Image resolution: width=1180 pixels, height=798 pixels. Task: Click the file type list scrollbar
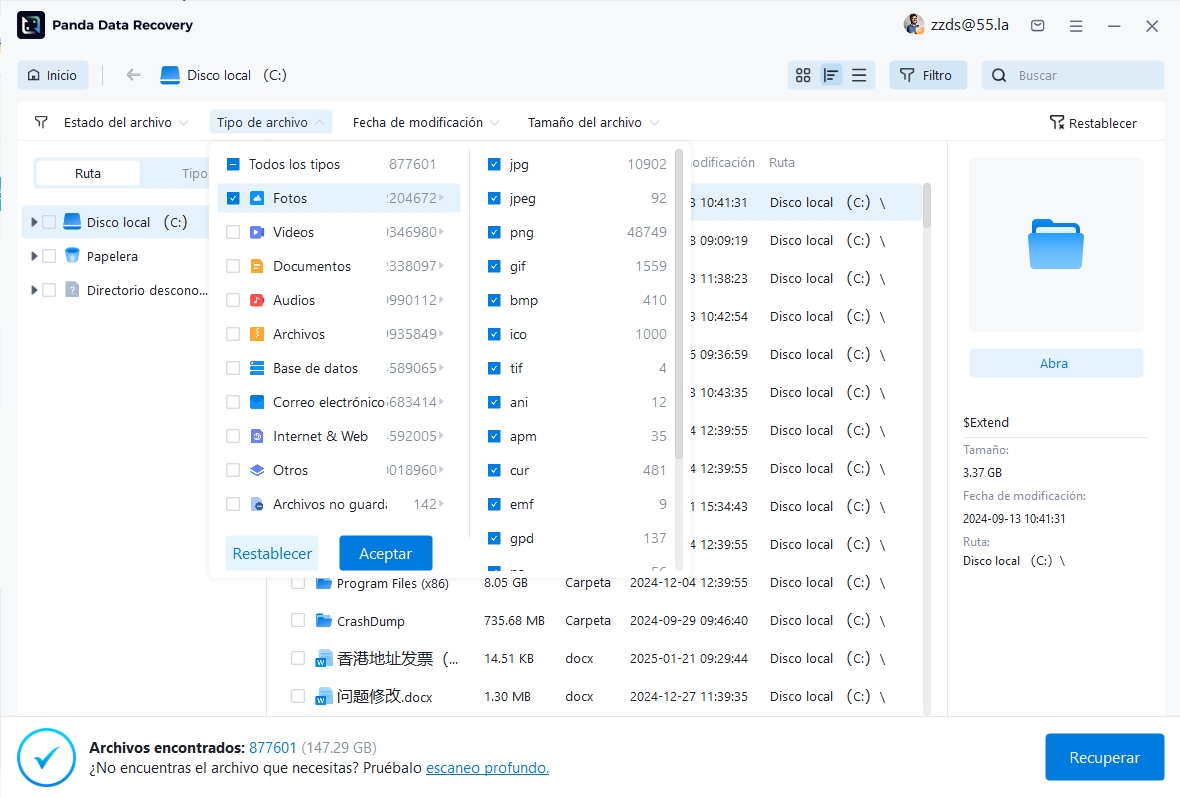click(679, 304)
